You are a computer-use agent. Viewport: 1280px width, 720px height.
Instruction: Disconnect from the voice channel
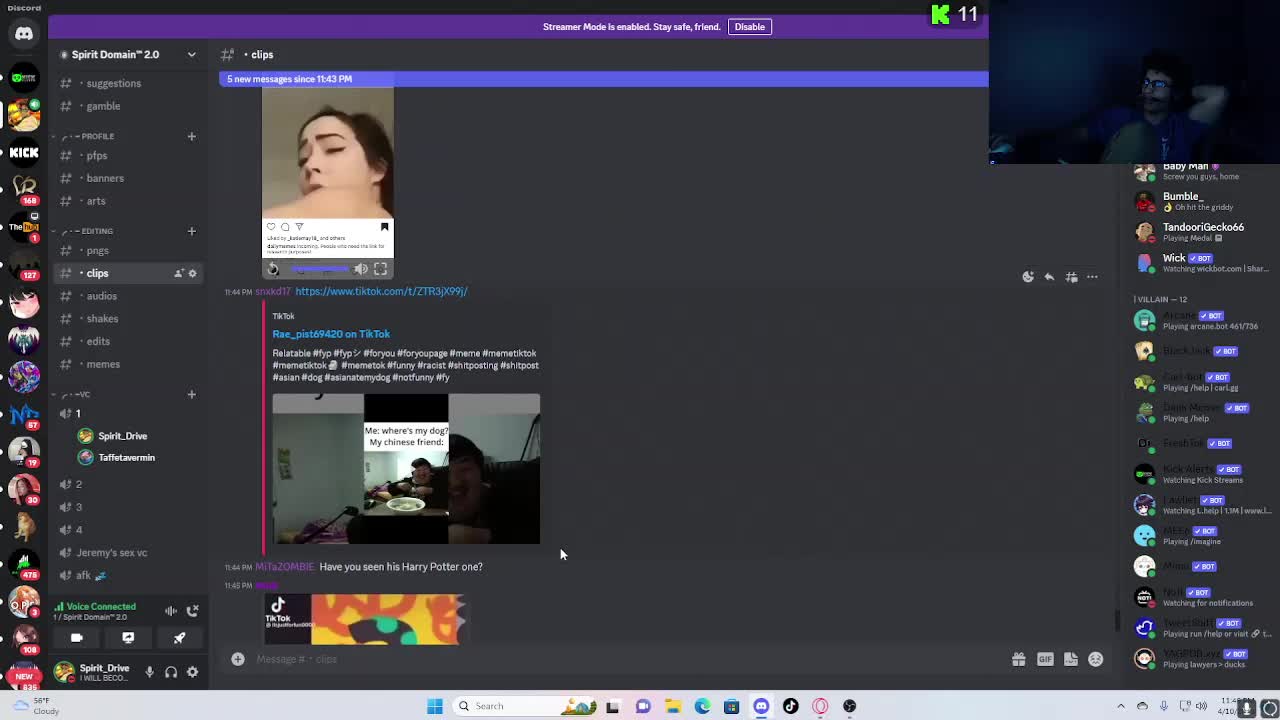[193, 610]
